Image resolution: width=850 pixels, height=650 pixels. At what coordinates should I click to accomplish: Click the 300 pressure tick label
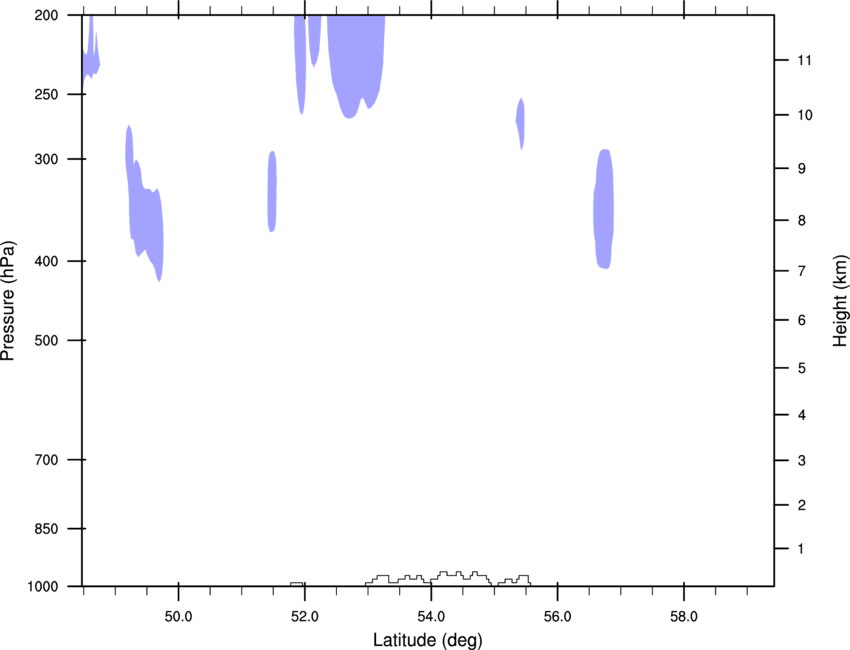46,159
